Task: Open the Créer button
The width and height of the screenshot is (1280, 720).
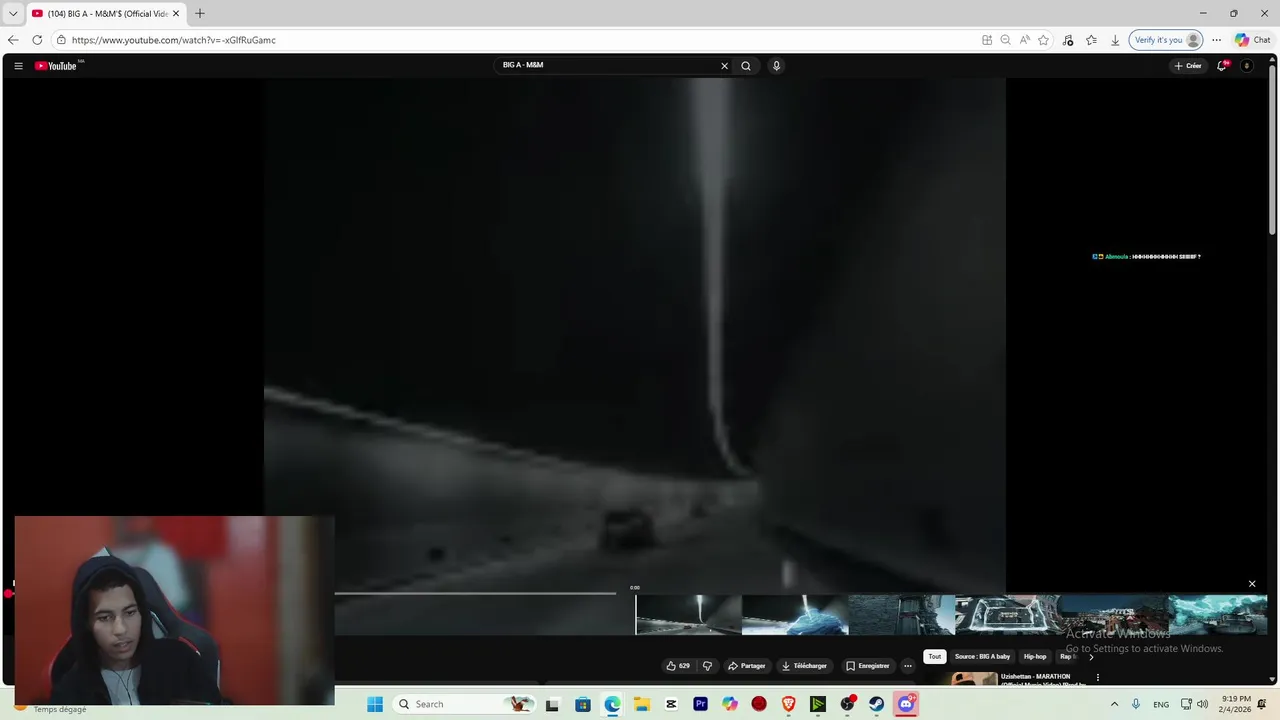Action: tap(1188, 66)
